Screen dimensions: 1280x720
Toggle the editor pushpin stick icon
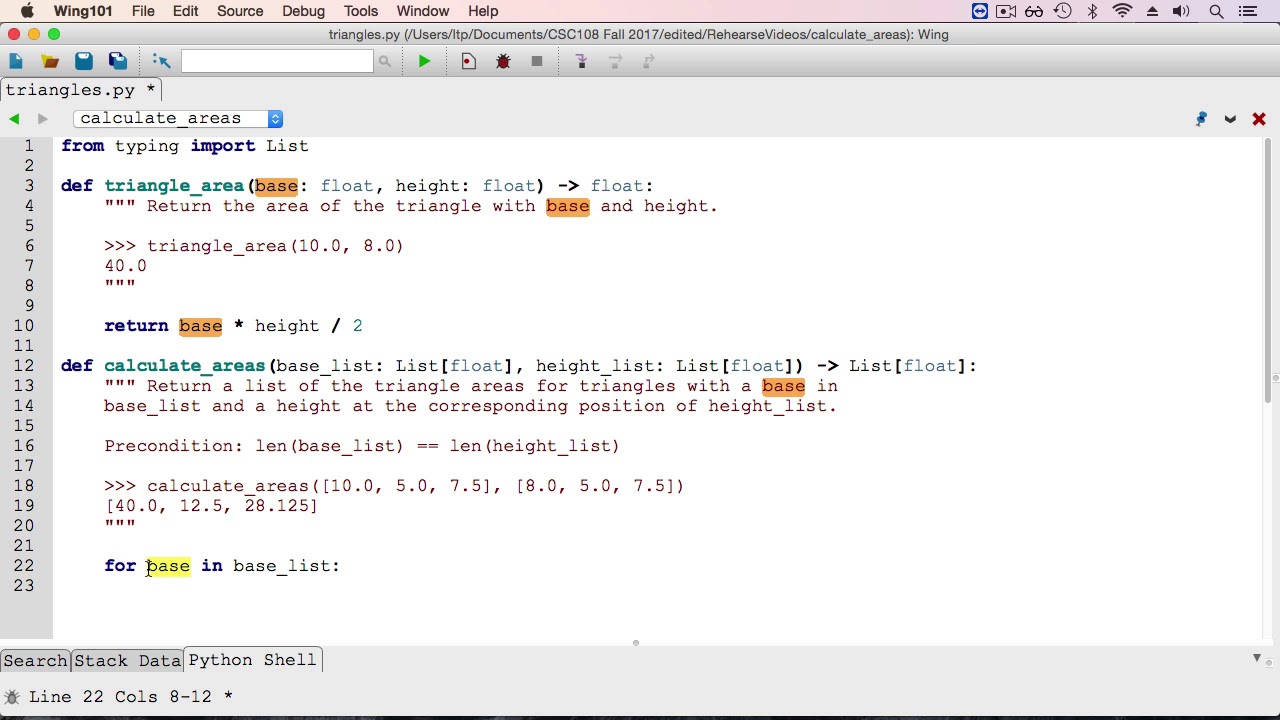click(x=1201, y=118)
